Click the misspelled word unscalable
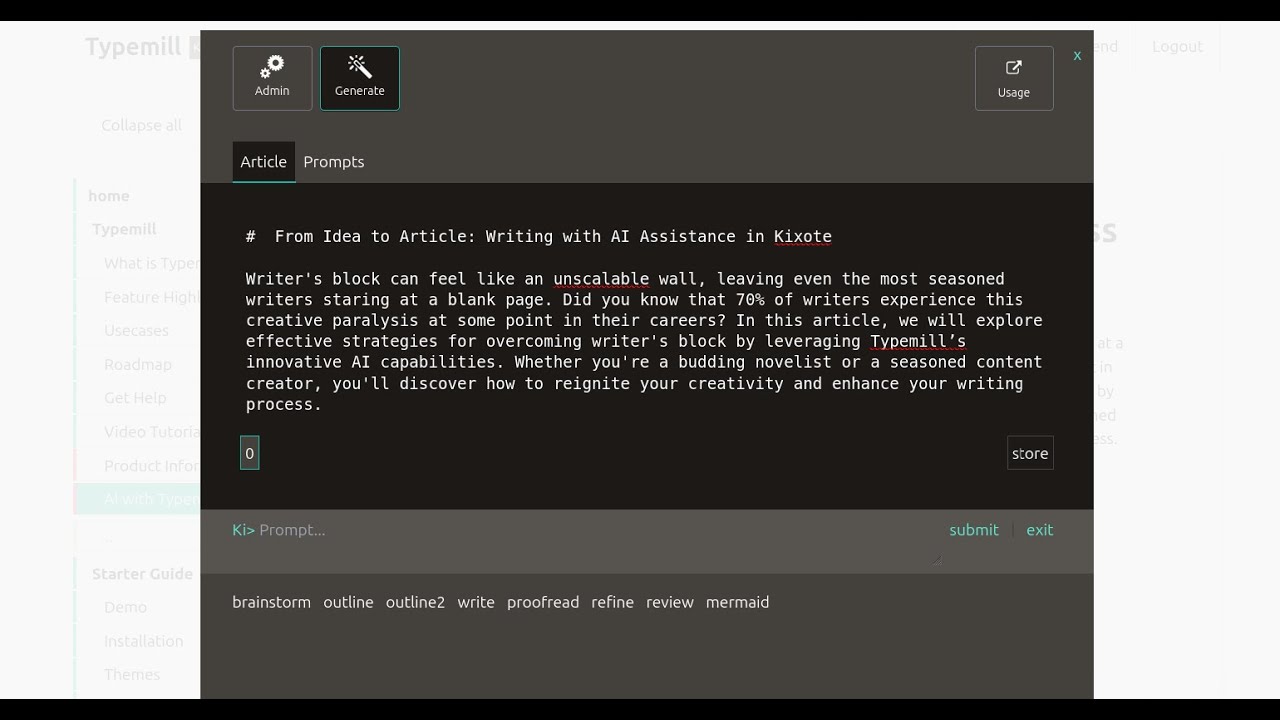Image resolution: width=1280 pixels, height=720 pixels. [x=601, y=279]
